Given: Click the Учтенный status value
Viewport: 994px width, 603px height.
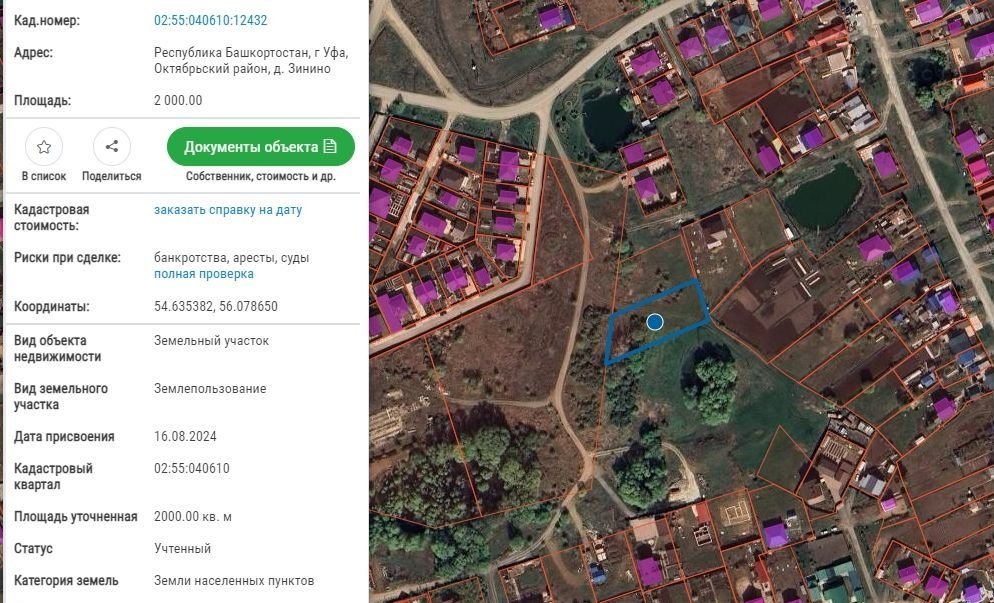Looking at the screenshot, I should pos(182,548).
